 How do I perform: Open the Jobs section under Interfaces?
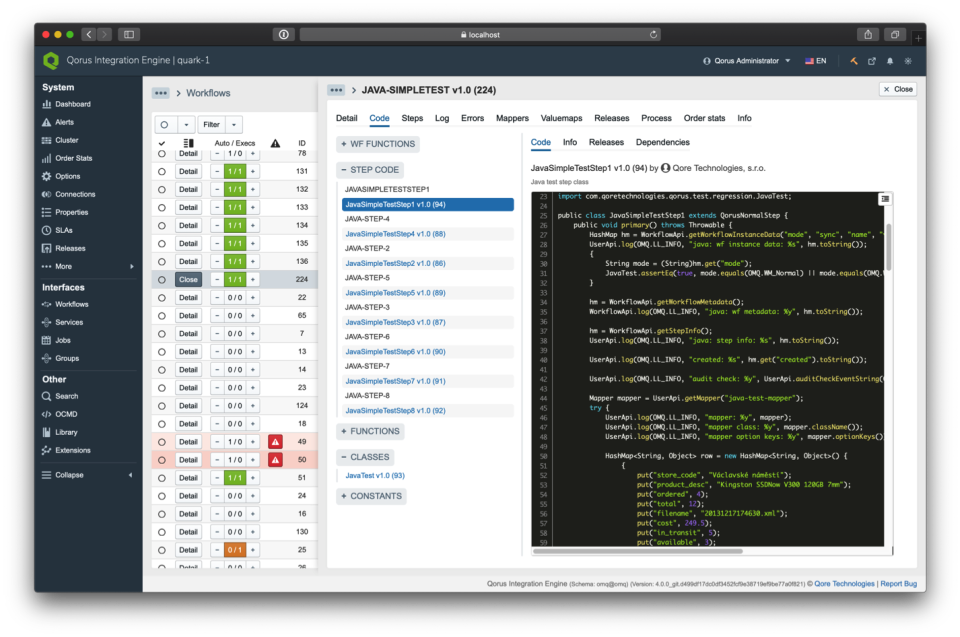point(62,340)
